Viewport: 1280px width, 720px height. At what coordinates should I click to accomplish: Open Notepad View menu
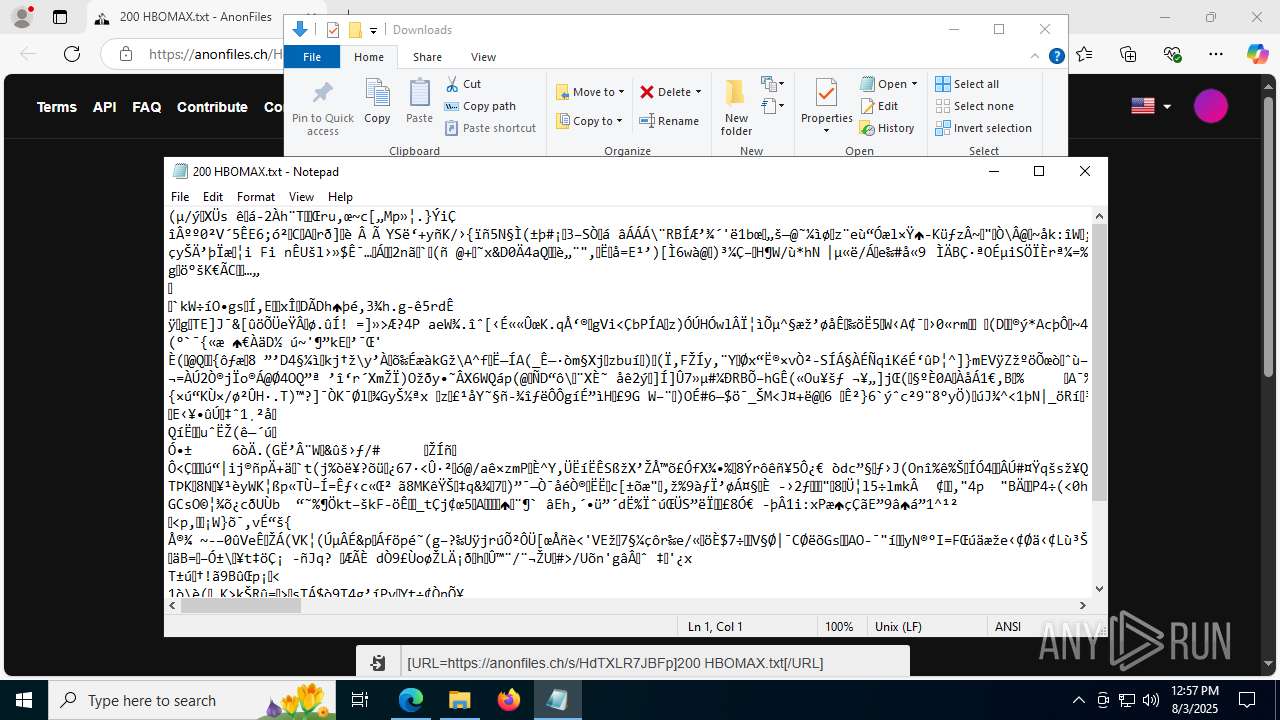tap(301, 197)
